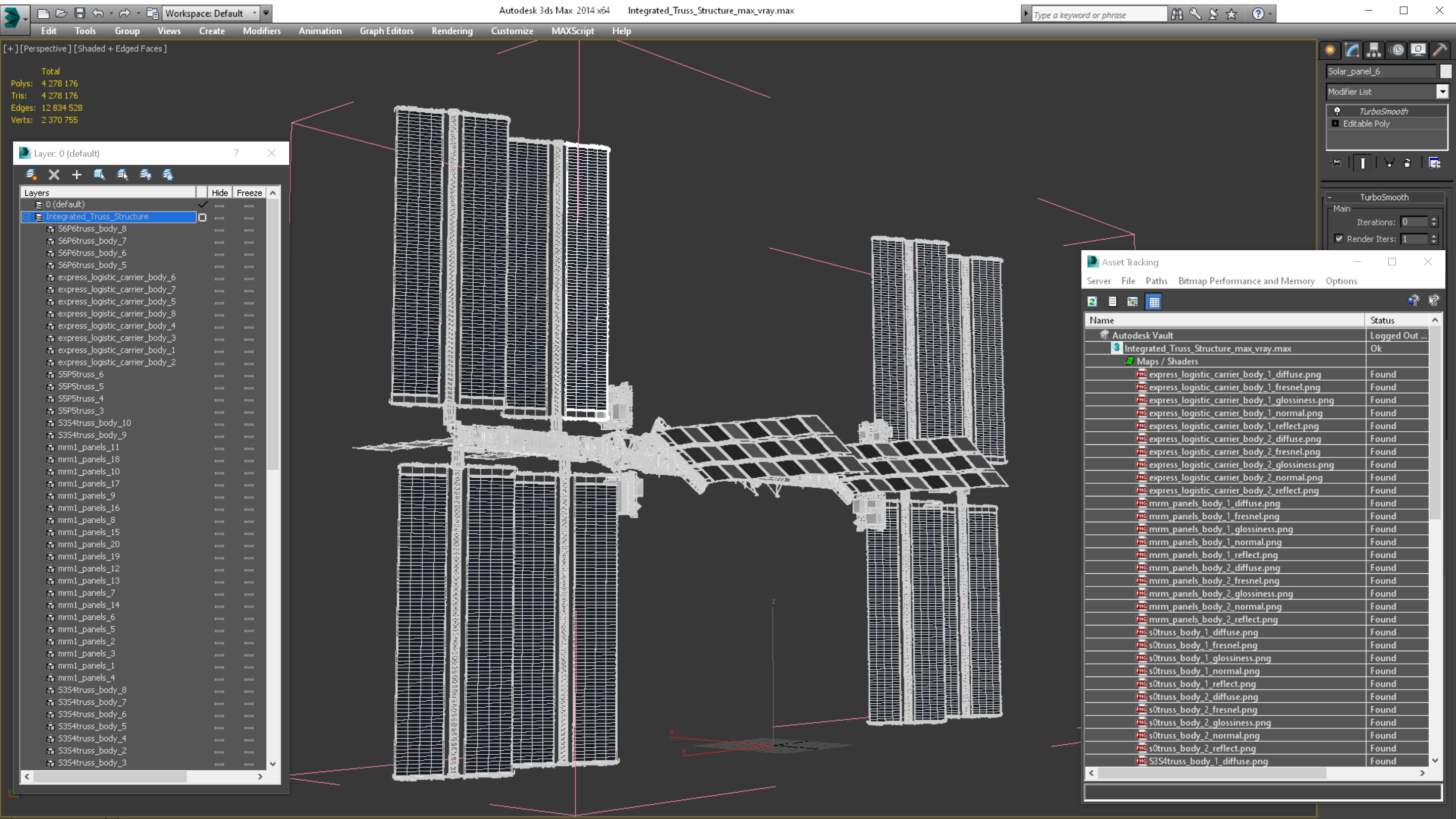Add selected objects with plus icon
This screenshot has width=1456, height=819.
click(x=76, y=174)
